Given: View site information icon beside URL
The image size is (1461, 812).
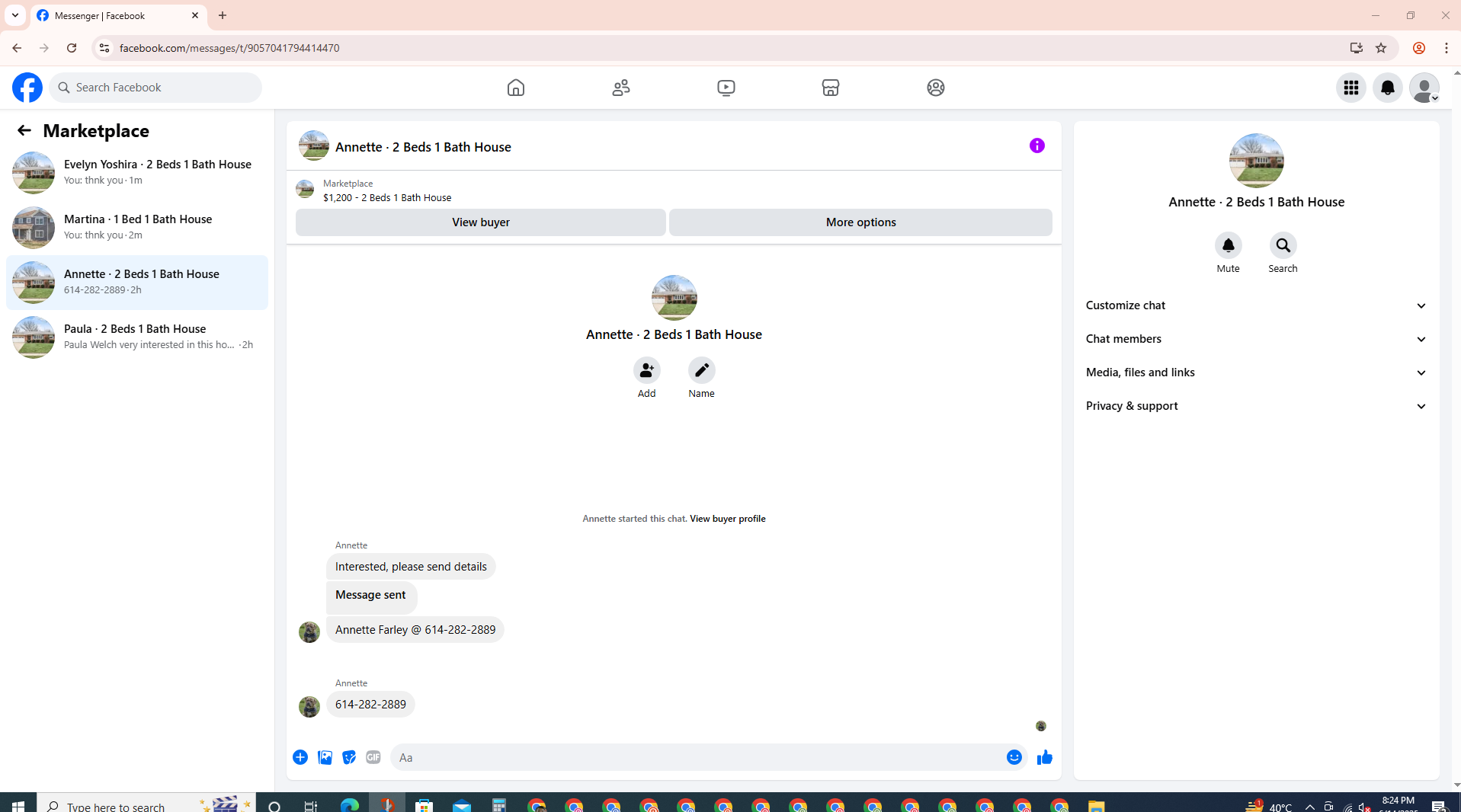Looking at the screenshot, I should [x=104, y=48].
